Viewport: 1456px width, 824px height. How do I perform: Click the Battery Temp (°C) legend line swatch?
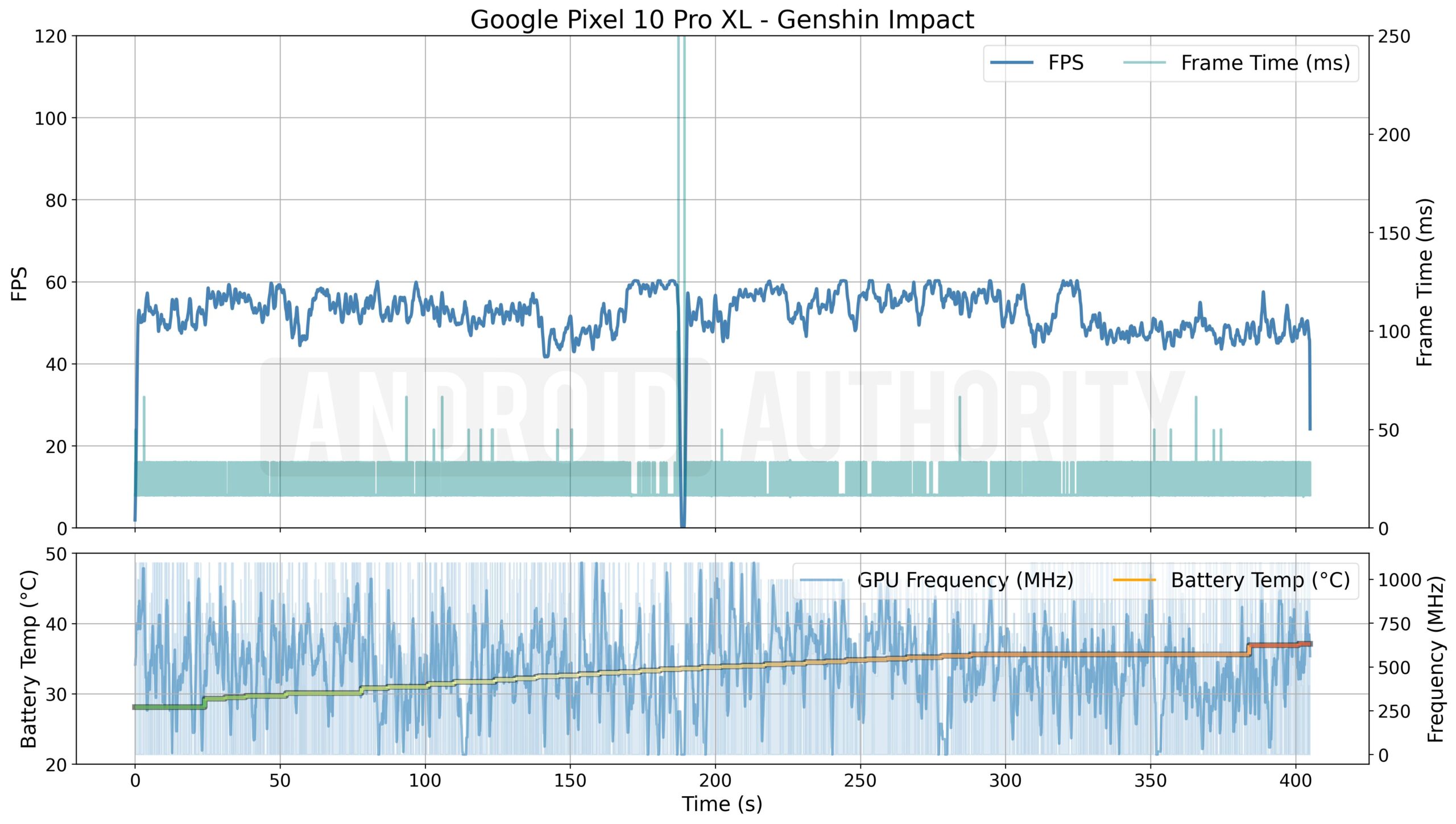pyautogui.click(x=1134, y=580)
